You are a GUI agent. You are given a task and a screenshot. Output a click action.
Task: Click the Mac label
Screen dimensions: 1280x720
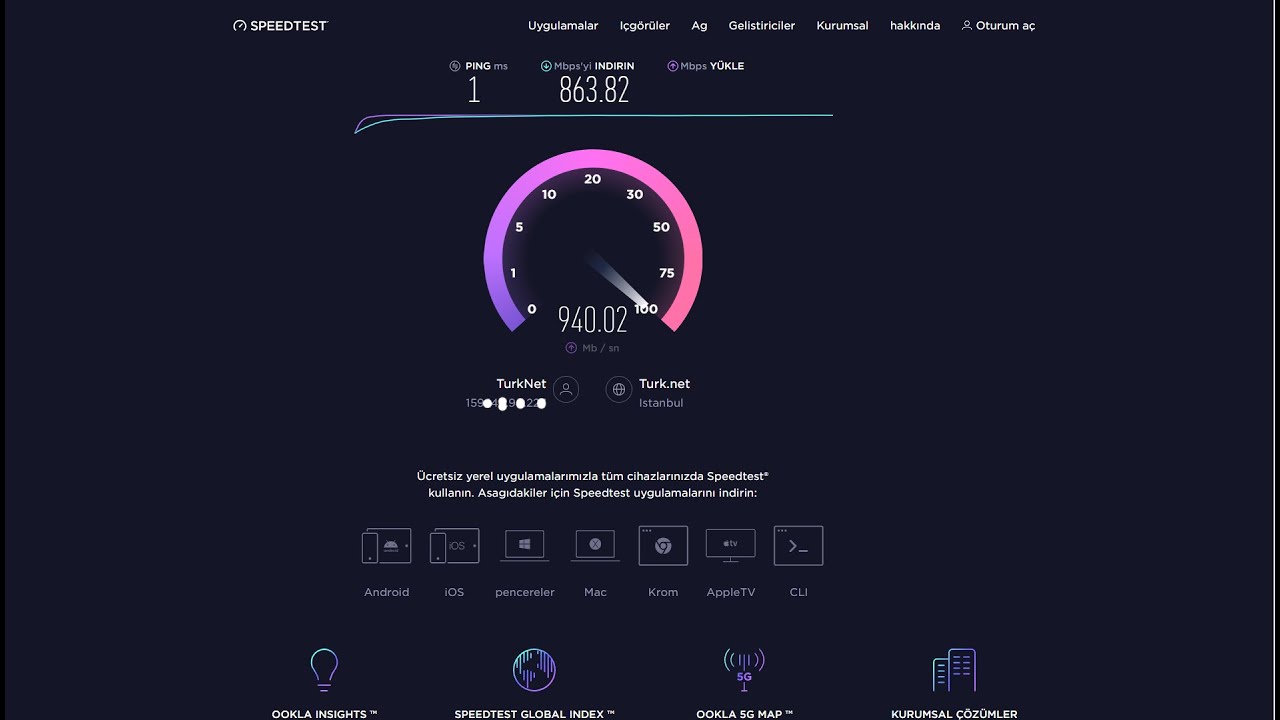(x=595, y=592)
